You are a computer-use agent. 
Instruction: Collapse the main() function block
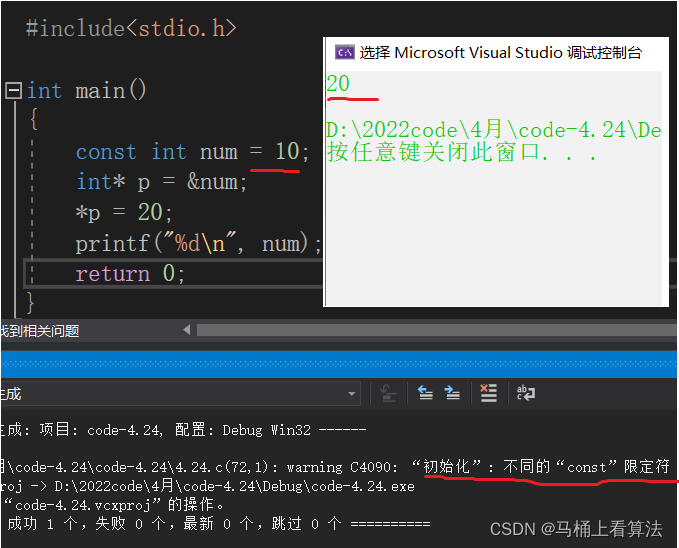coord(13,91)
